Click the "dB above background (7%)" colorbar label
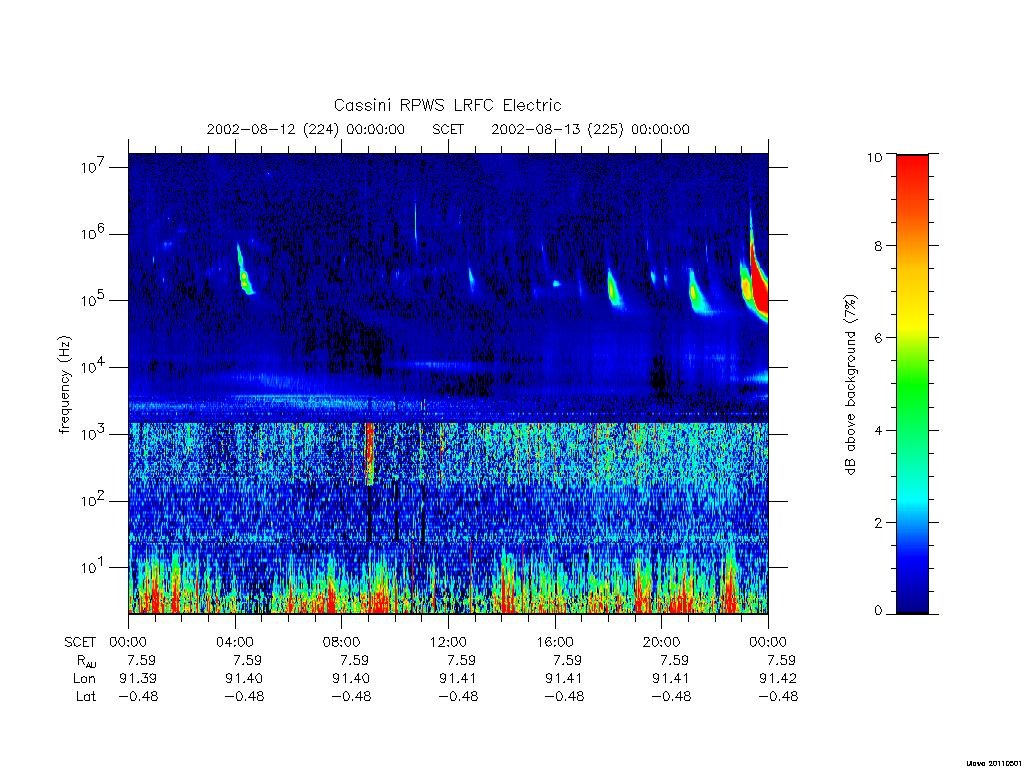The height and width of the screenshot is (768, 1024). click(850, 385)
